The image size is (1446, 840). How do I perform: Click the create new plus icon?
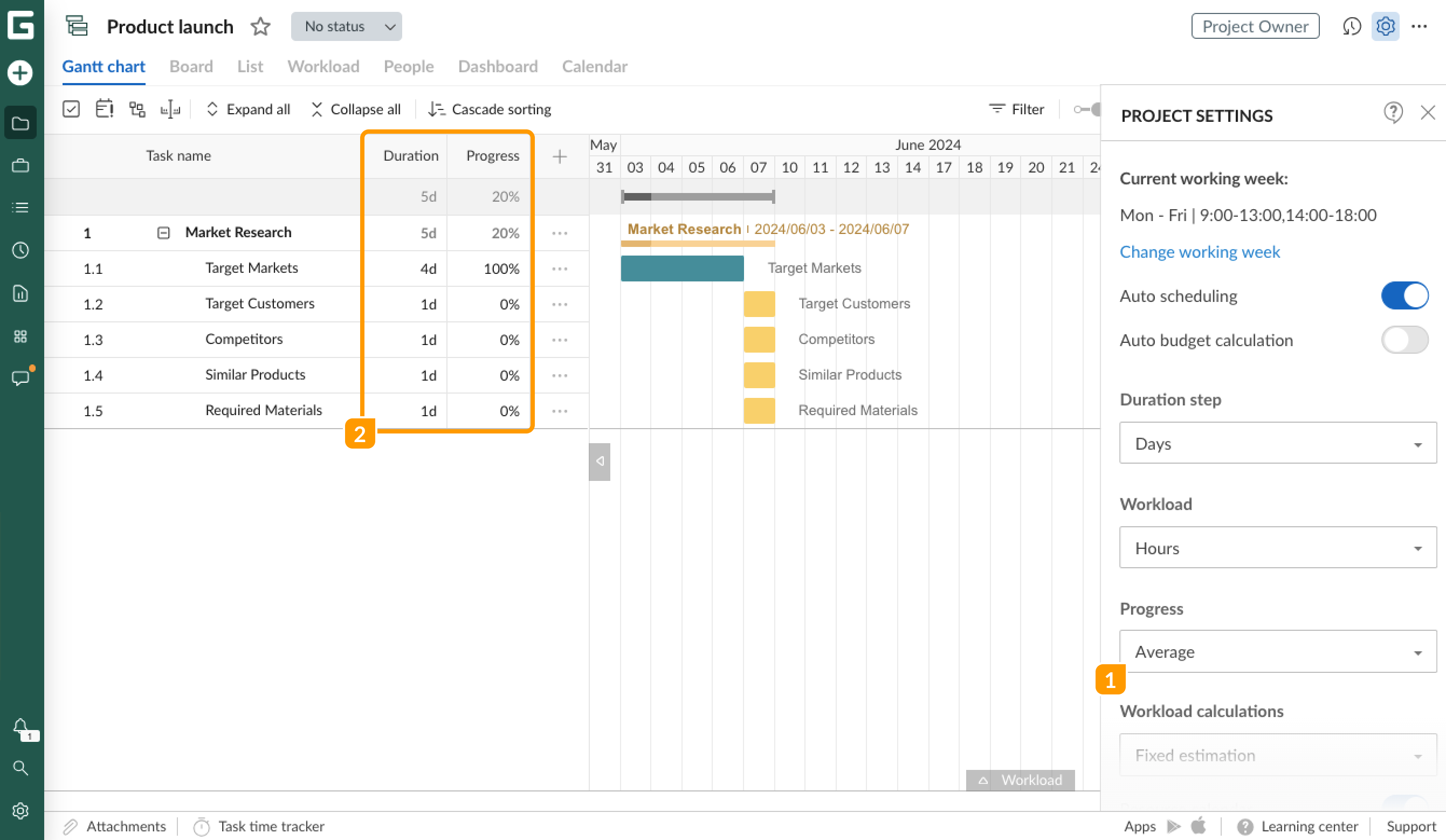(20, 73)
